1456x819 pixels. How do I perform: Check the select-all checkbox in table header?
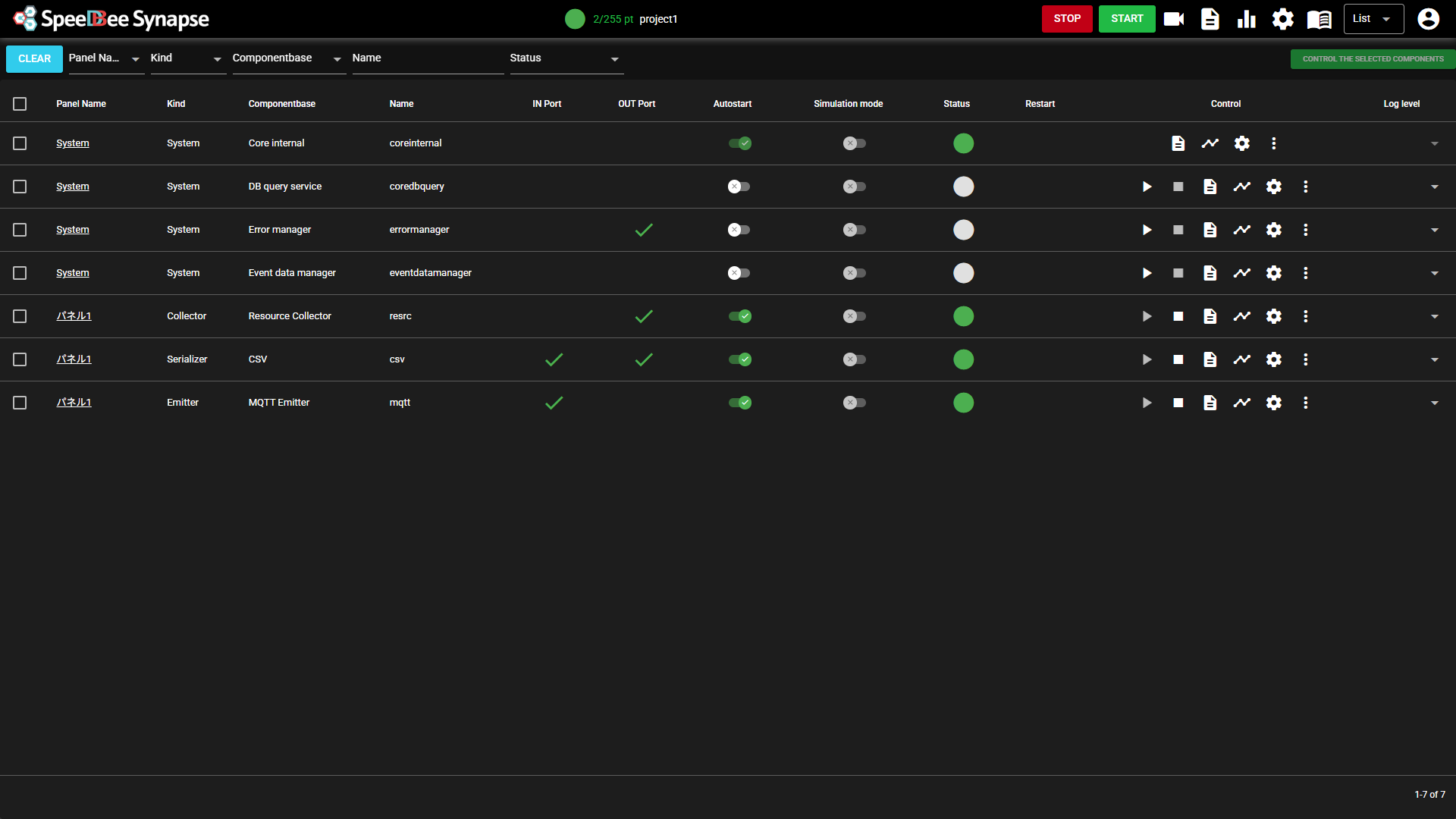coord(20,104)
